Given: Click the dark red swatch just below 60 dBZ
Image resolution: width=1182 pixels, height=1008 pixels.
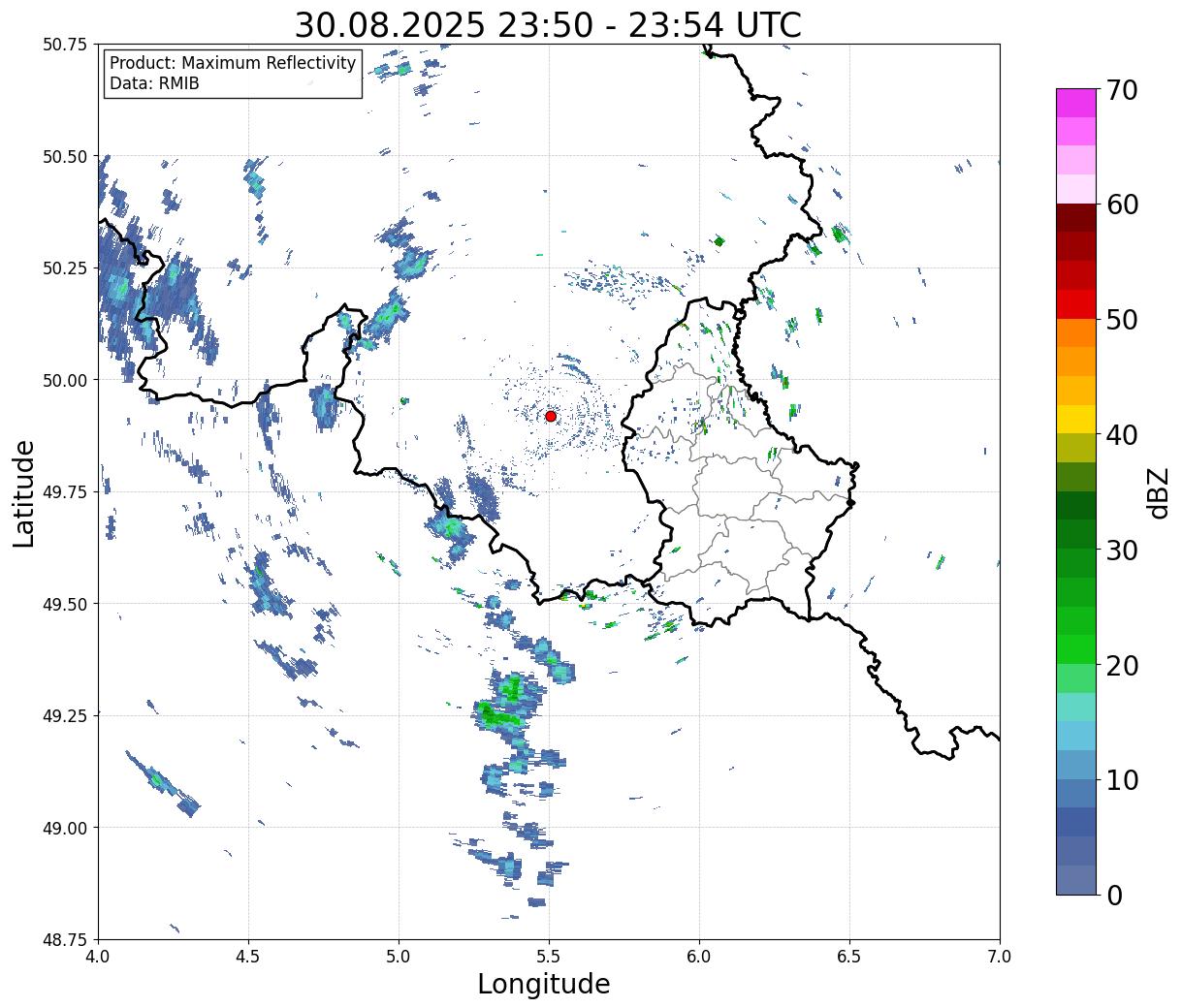Looking at the screenshot, I should 1076,218.
